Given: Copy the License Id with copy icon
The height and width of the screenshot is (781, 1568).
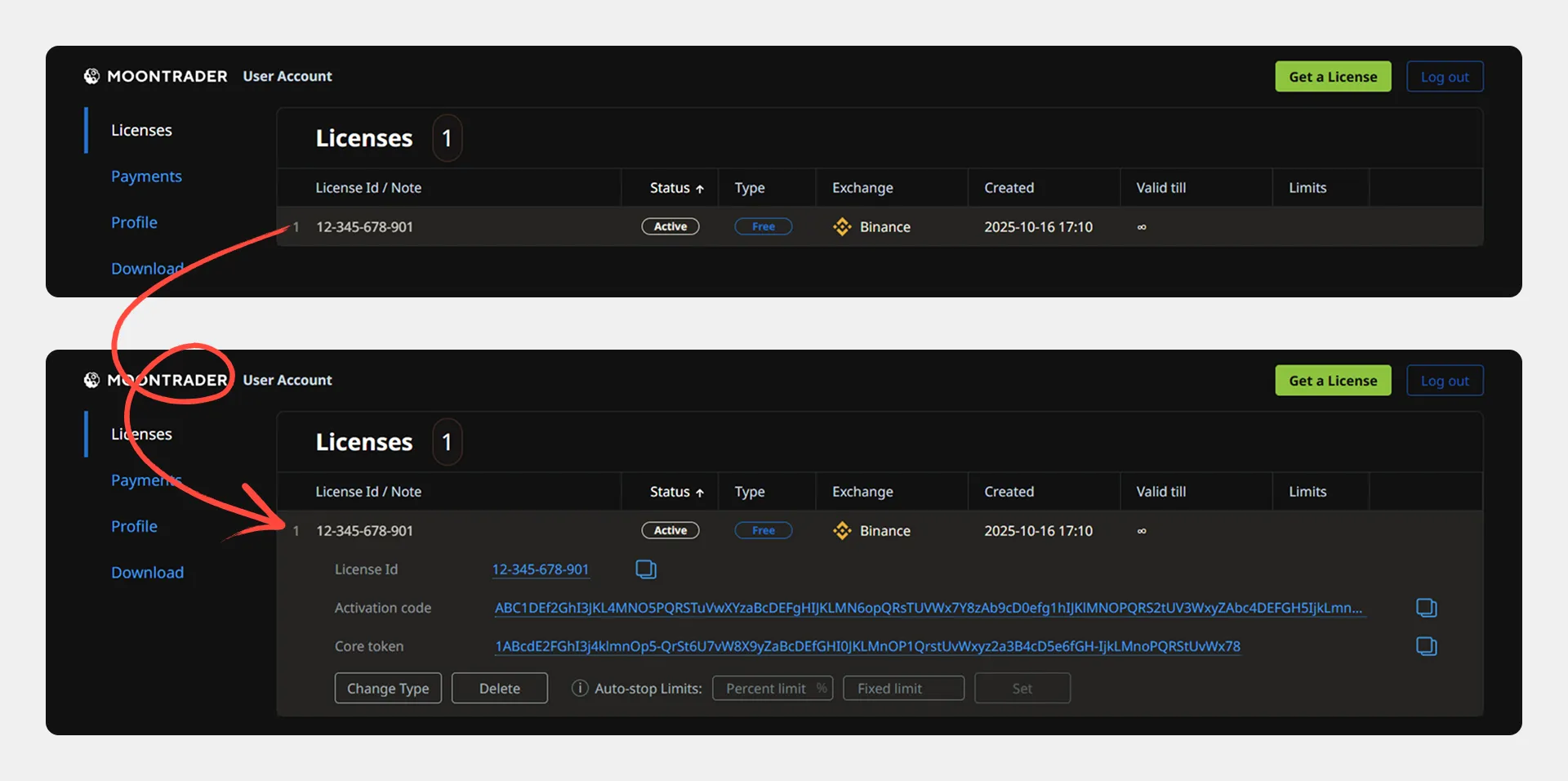Looking at the screenshot, I should coord(645,569).
